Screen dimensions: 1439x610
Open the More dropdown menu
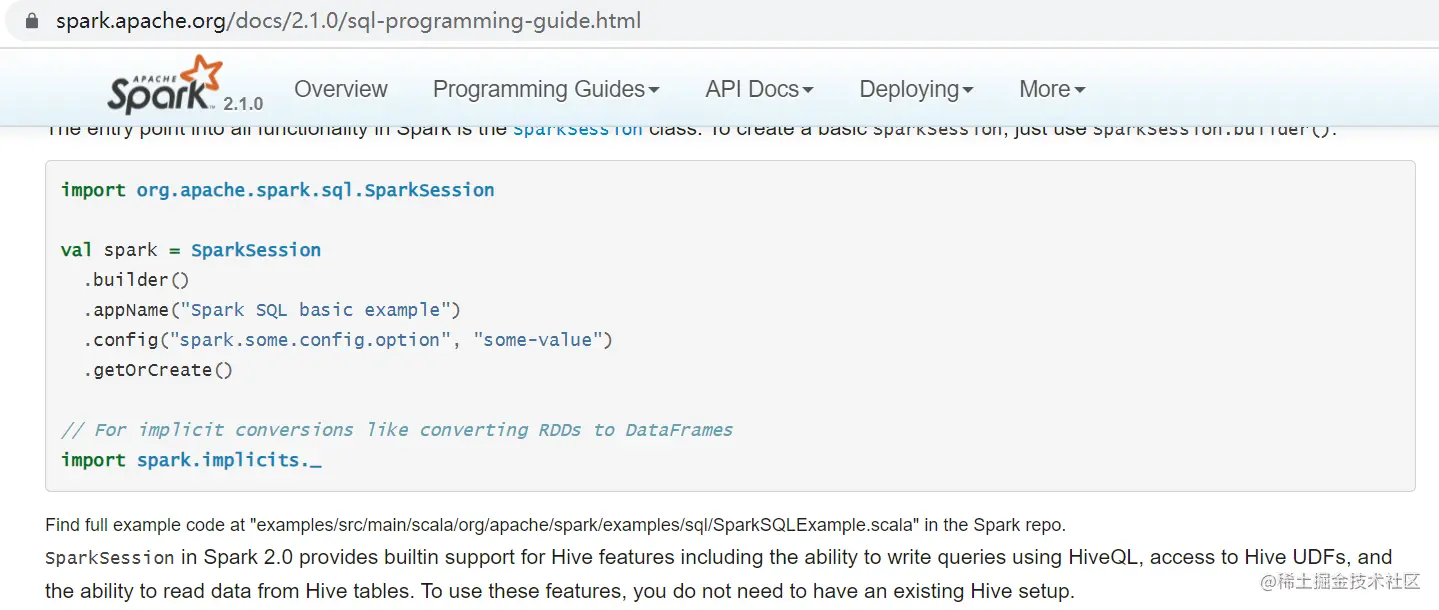1052,89
